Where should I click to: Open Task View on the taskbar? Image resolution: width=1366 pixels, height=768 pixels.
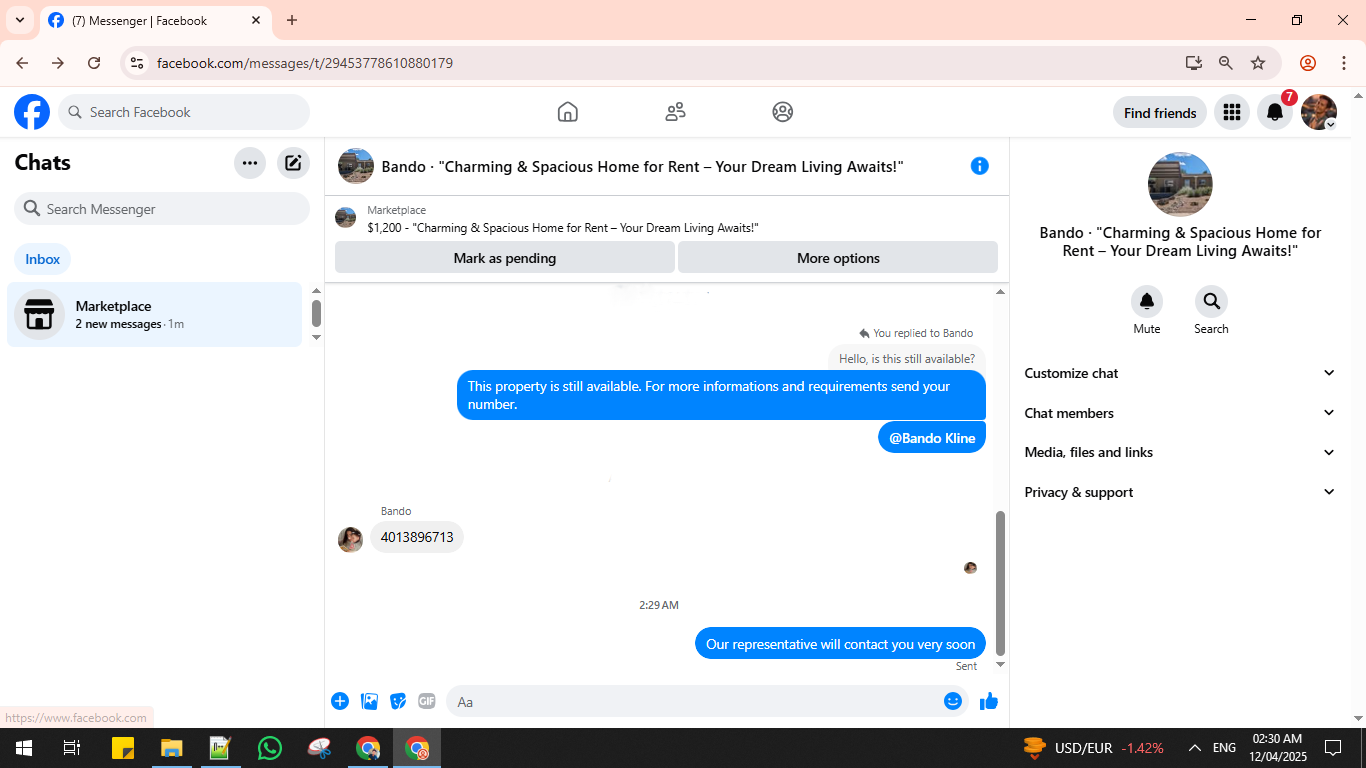(x=71, y=748)
